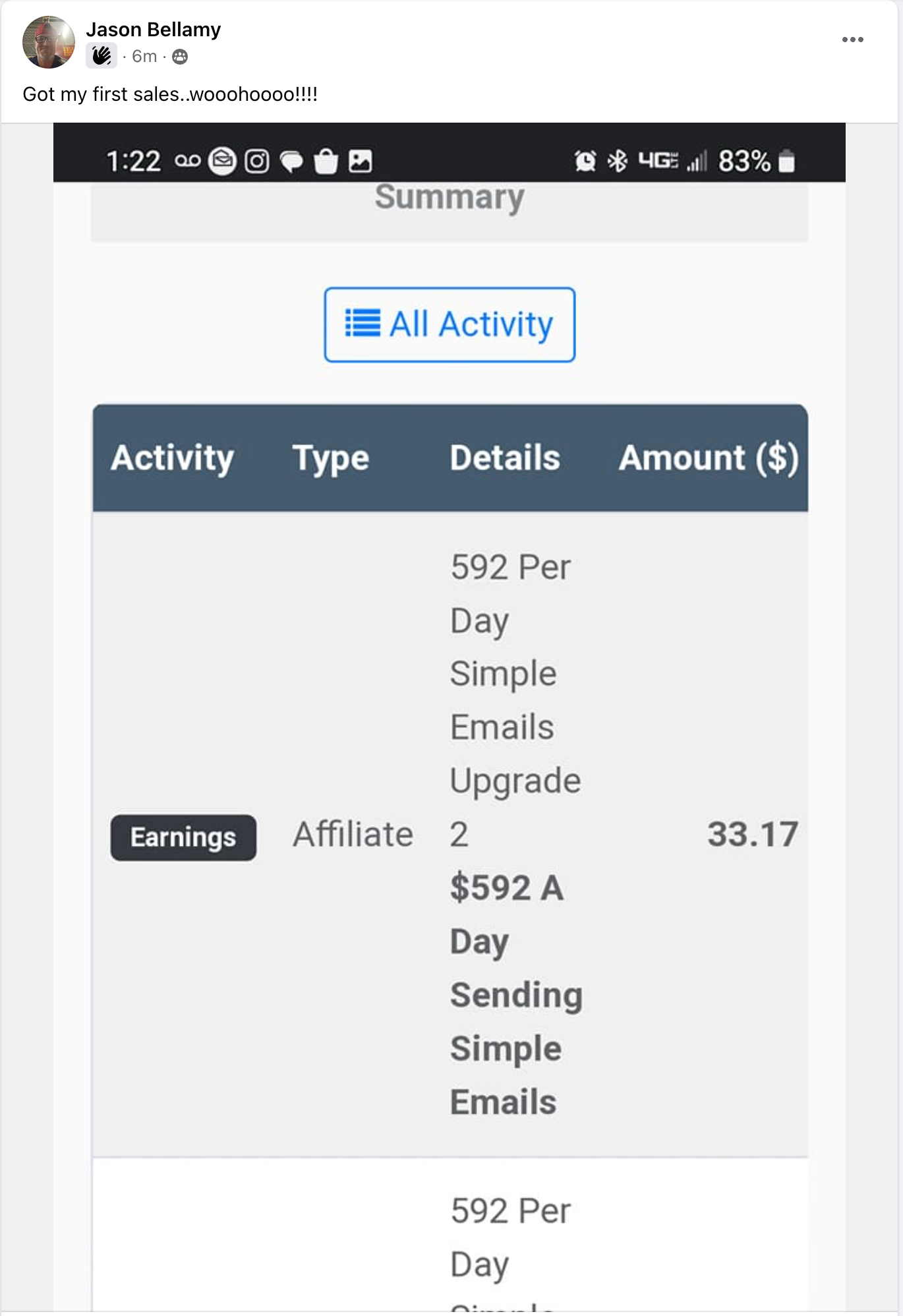Select the Type column header
Image resolution: width=903 pixels, height=1316 pixels.
pyautogui.click(x=331, y=459)
